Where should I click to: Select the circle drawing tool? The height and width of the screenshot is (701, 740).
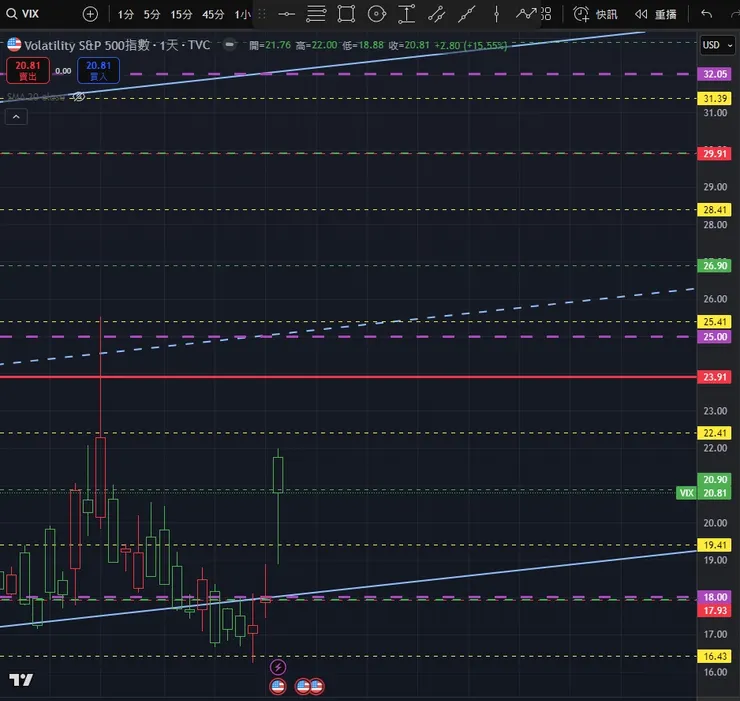[376, 14]
